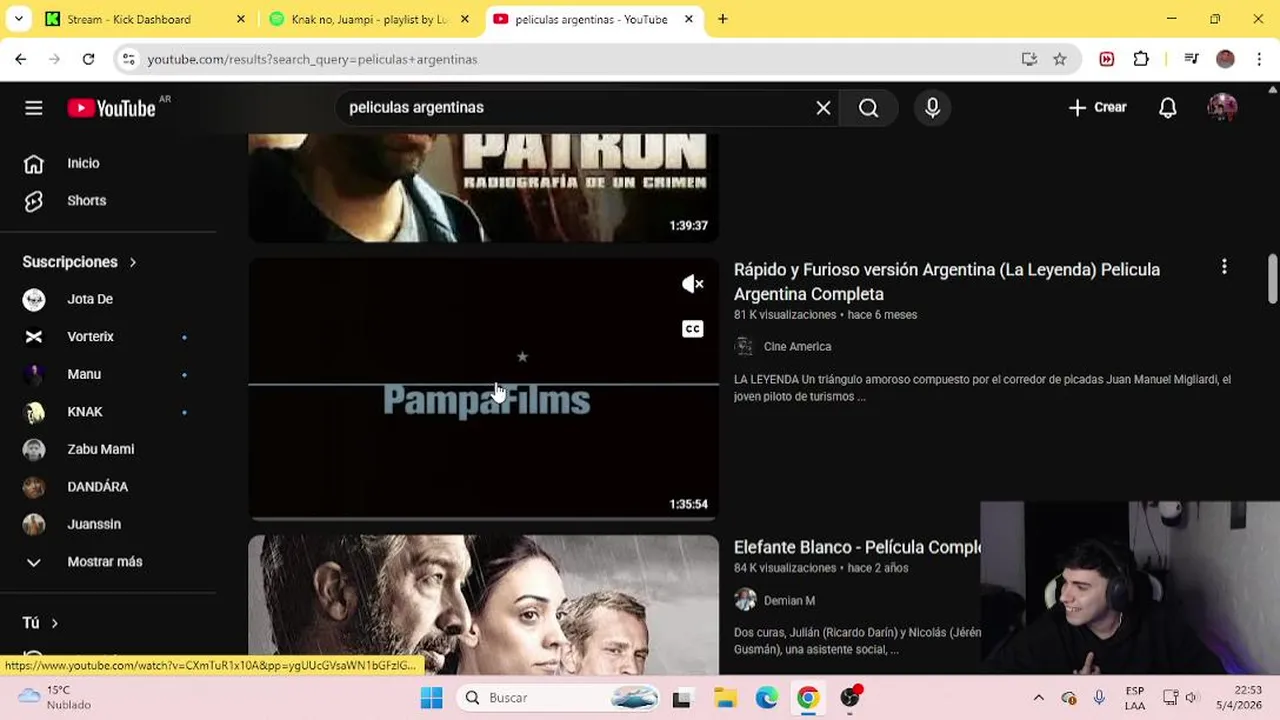Open a new browser tab
Screen dimensions: 1280x720
pos(723,19)
